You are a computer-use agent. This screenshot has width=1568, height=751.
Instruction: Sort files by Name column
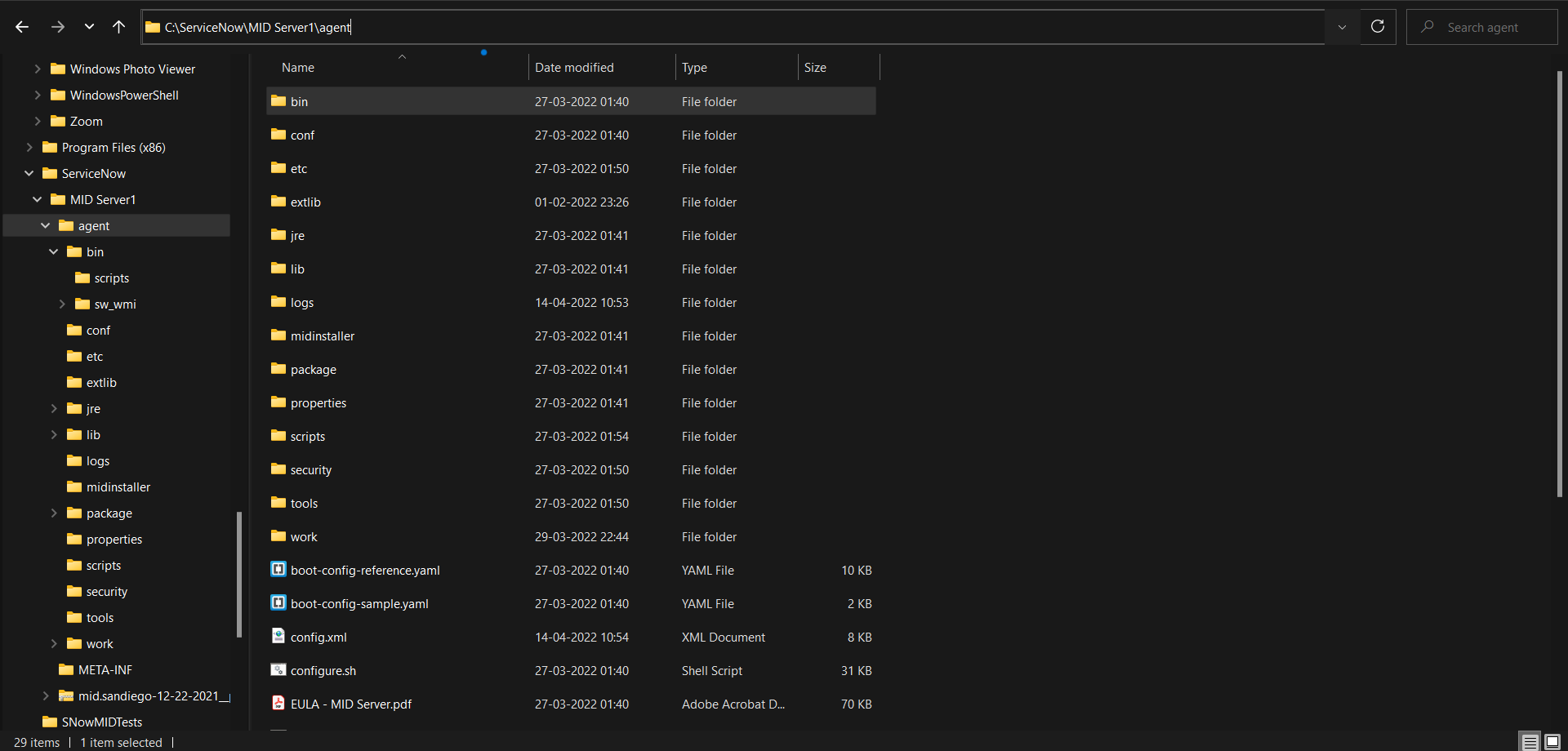click(298, 68)
